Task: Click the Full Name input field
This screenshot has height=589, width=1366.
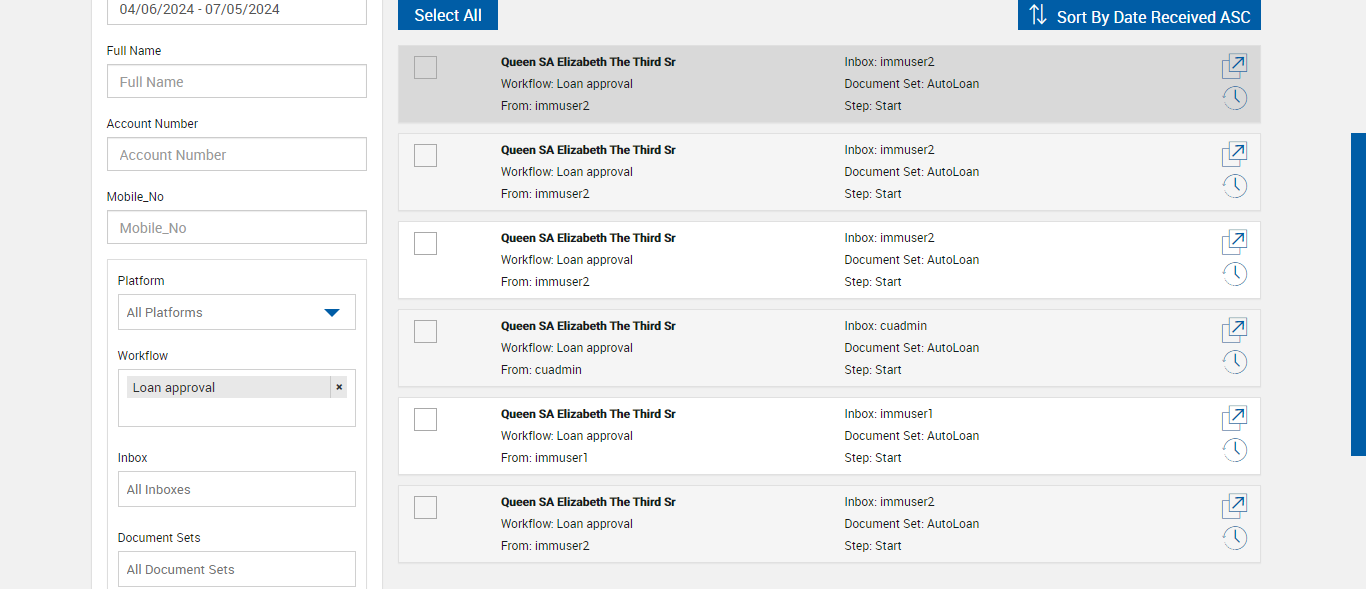Action: coord(237,82)
